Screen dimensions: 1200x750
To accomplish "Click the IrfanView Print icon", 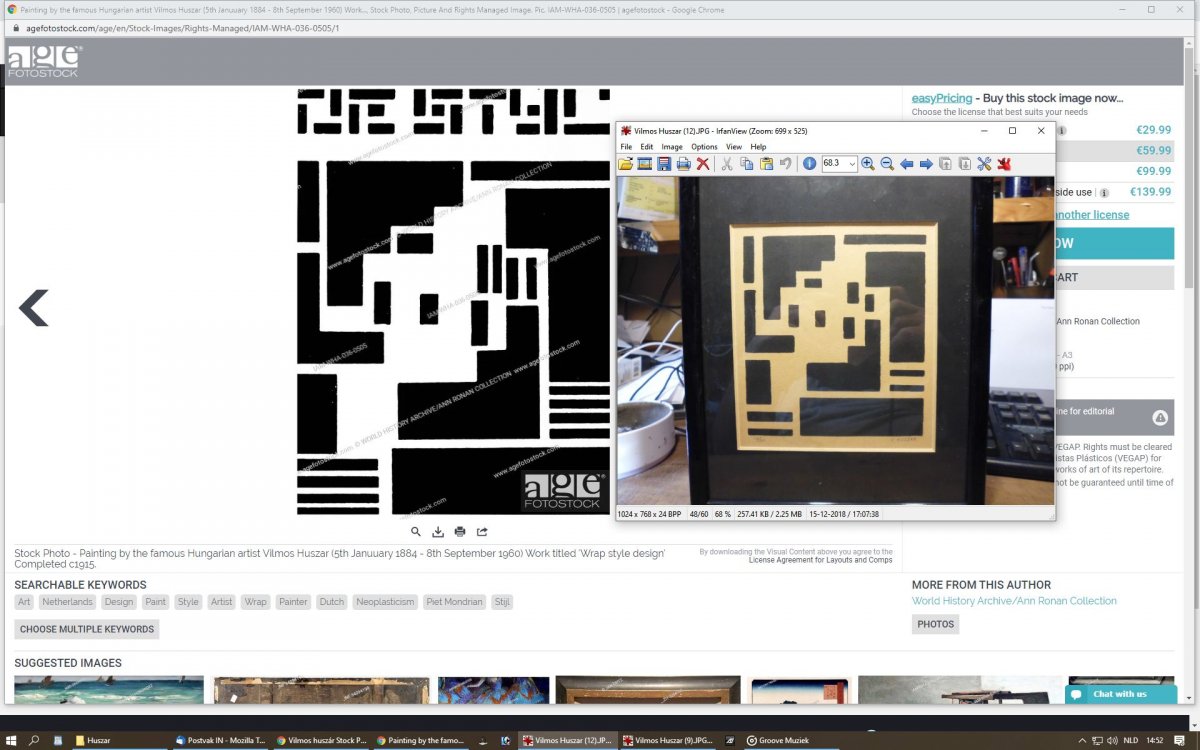I will [684, 164].
